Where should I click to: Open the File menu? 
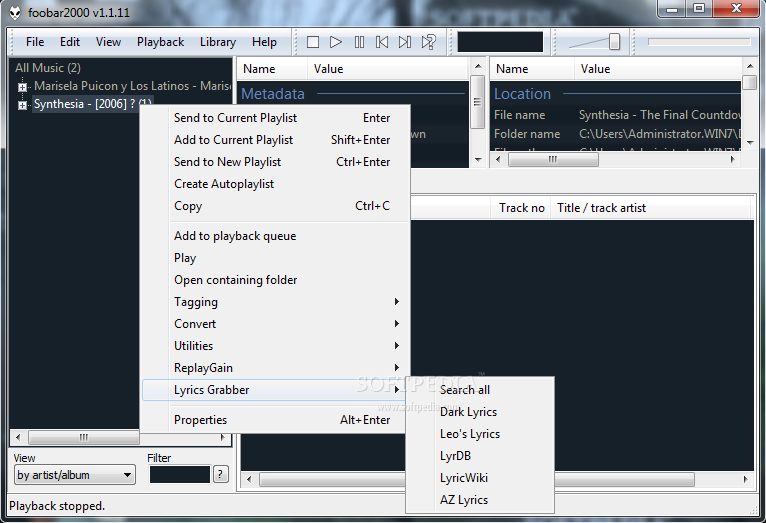click(35, 42)
